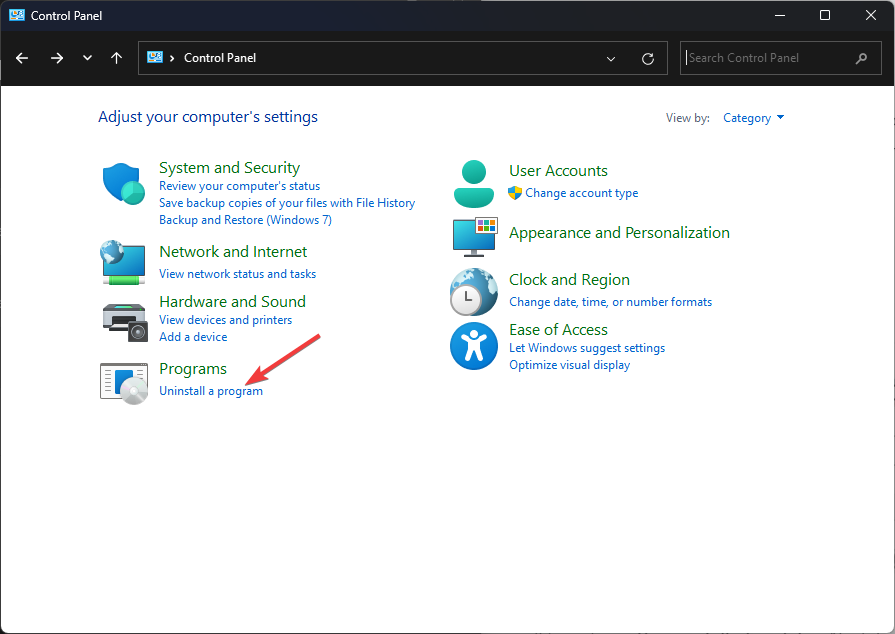Image resolution: width=895 pixels, height=634 pixels.
Task: Open the Clock and Region globe clock icon
Action: point(473,292)
